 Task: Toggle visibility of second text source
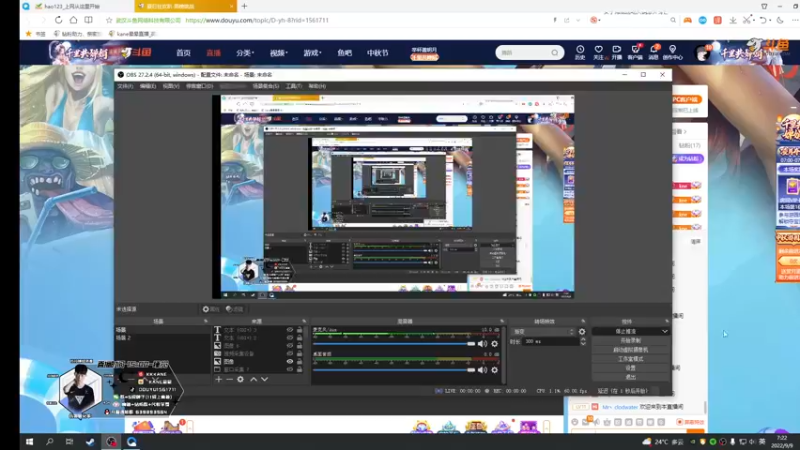(x=289, y=338)
